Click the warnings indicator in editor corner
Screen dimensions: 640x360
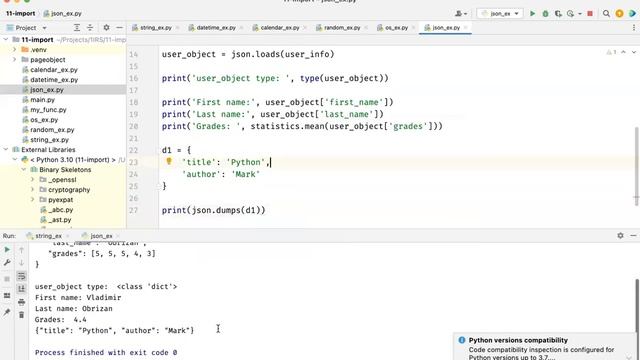click(611, 52)
